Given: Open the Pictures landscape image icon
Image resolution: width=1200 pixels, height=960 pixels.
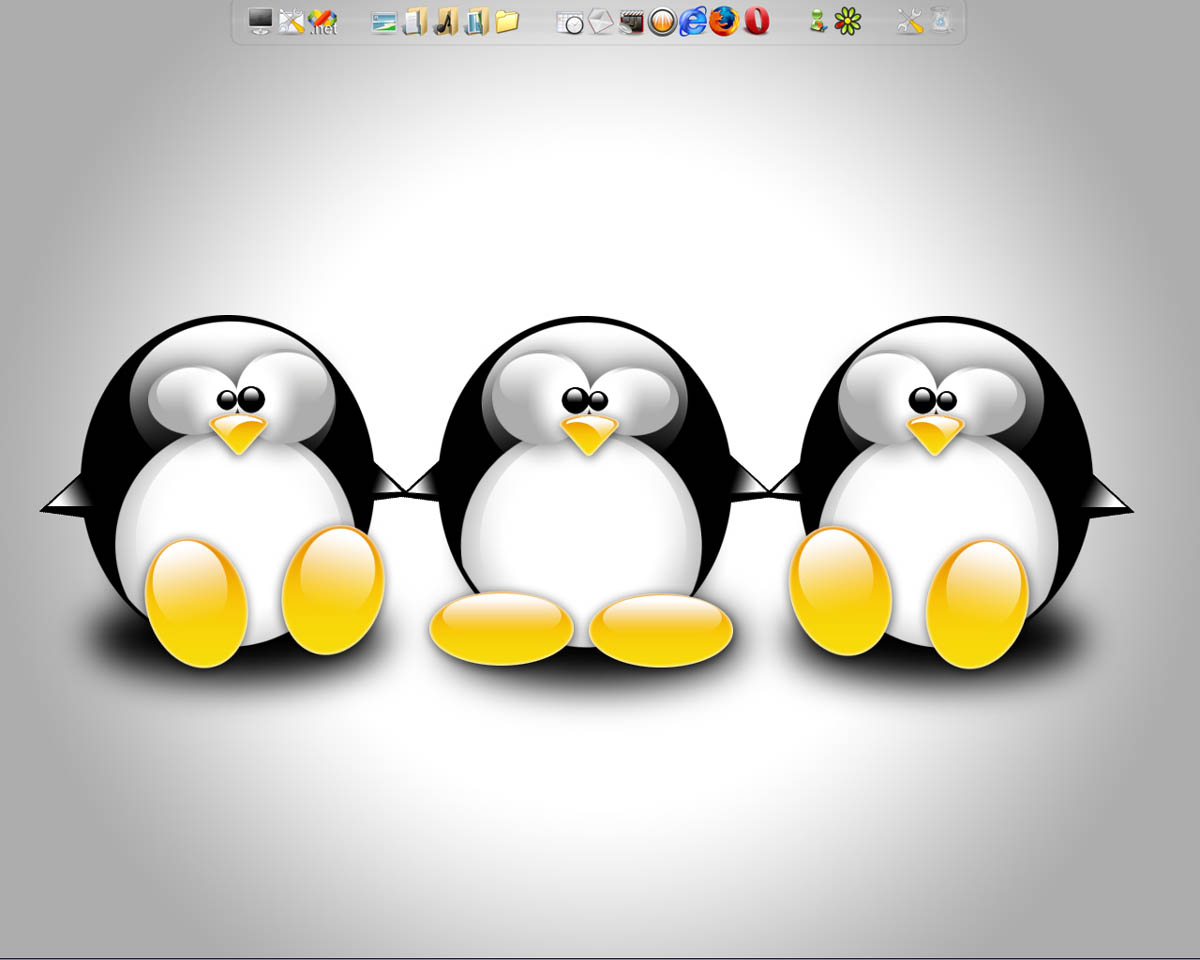Looking at the screenshot, I should click(384, 21).
